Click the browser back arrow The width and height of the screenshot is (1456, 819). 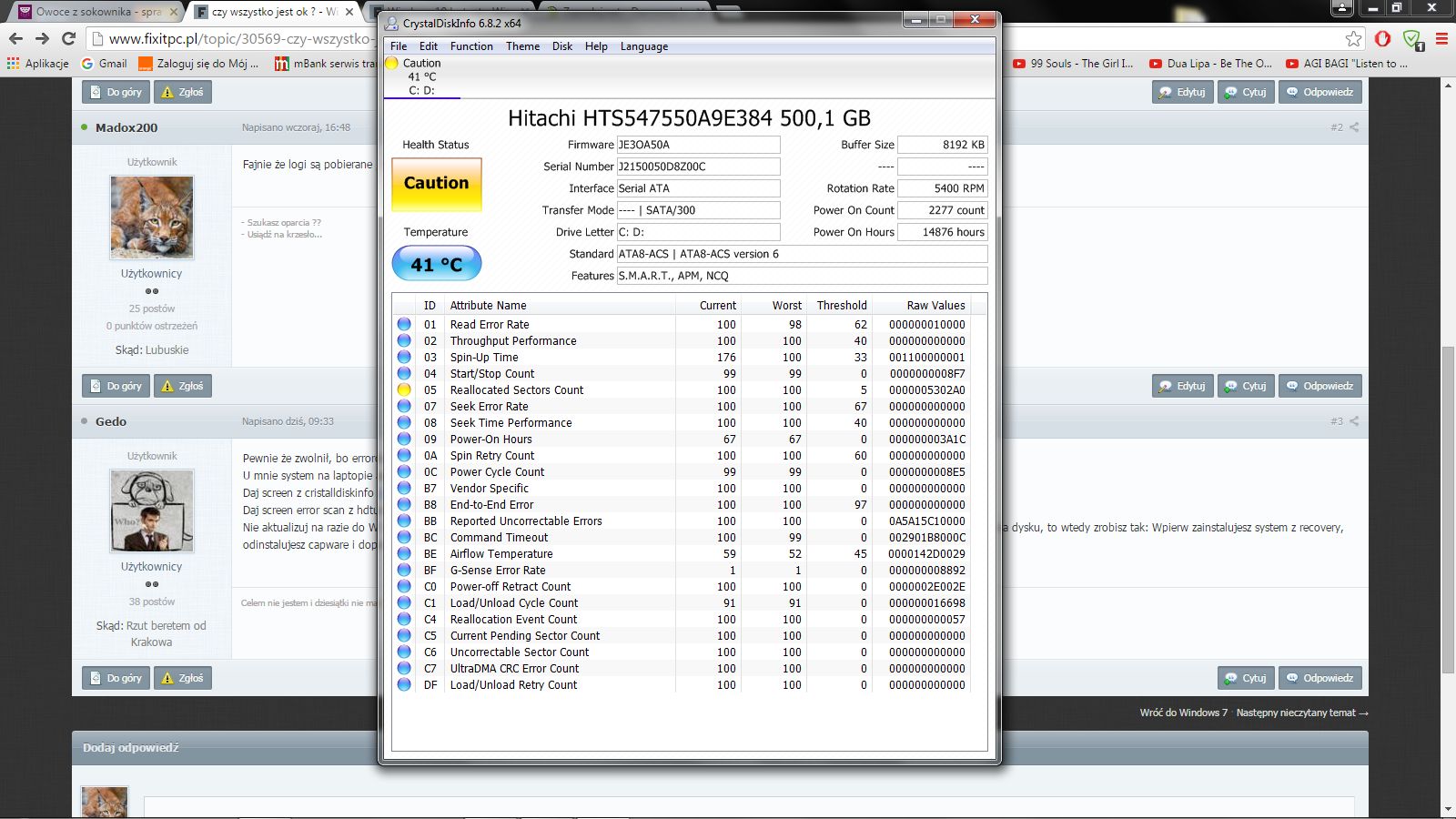tap(15, 38)
